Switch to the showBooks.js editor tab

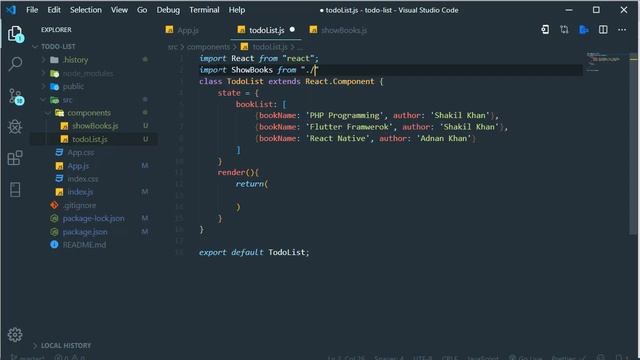coord(338,30)
